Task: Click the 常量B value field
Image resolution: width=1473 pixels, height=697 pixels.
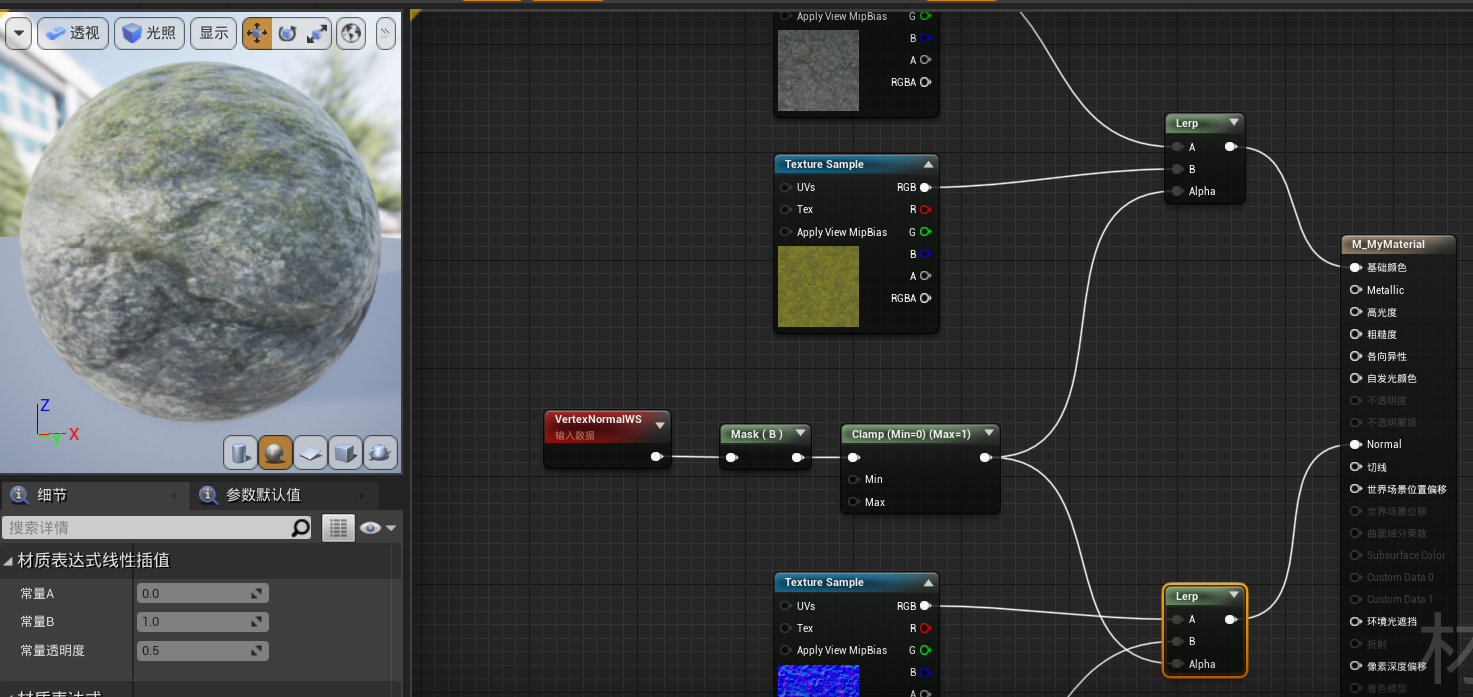Action: (x=202, y=621)
